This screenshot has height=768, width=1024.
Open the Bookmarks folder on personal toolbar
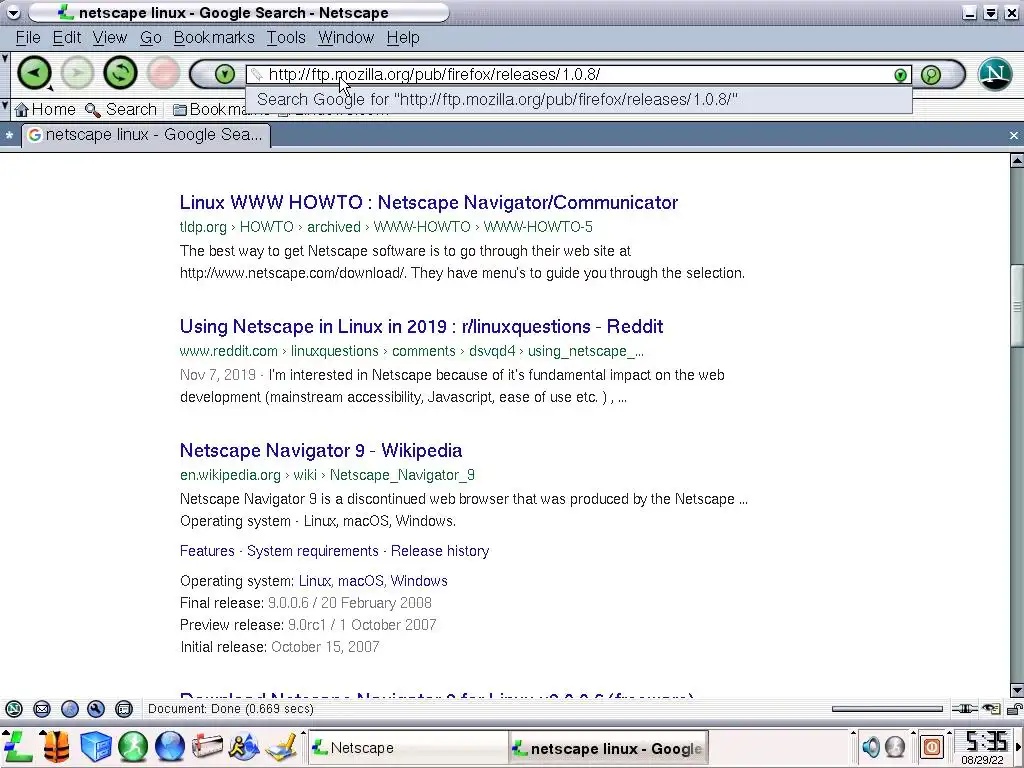tap(210, 109)
